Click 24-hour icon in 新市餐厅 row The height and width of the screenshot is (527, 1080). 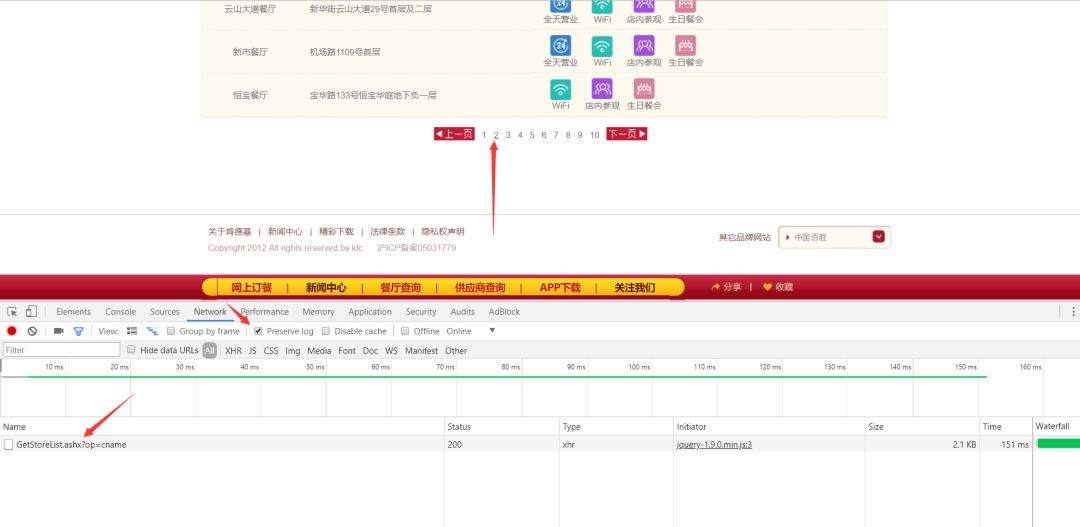pos(561,45)
